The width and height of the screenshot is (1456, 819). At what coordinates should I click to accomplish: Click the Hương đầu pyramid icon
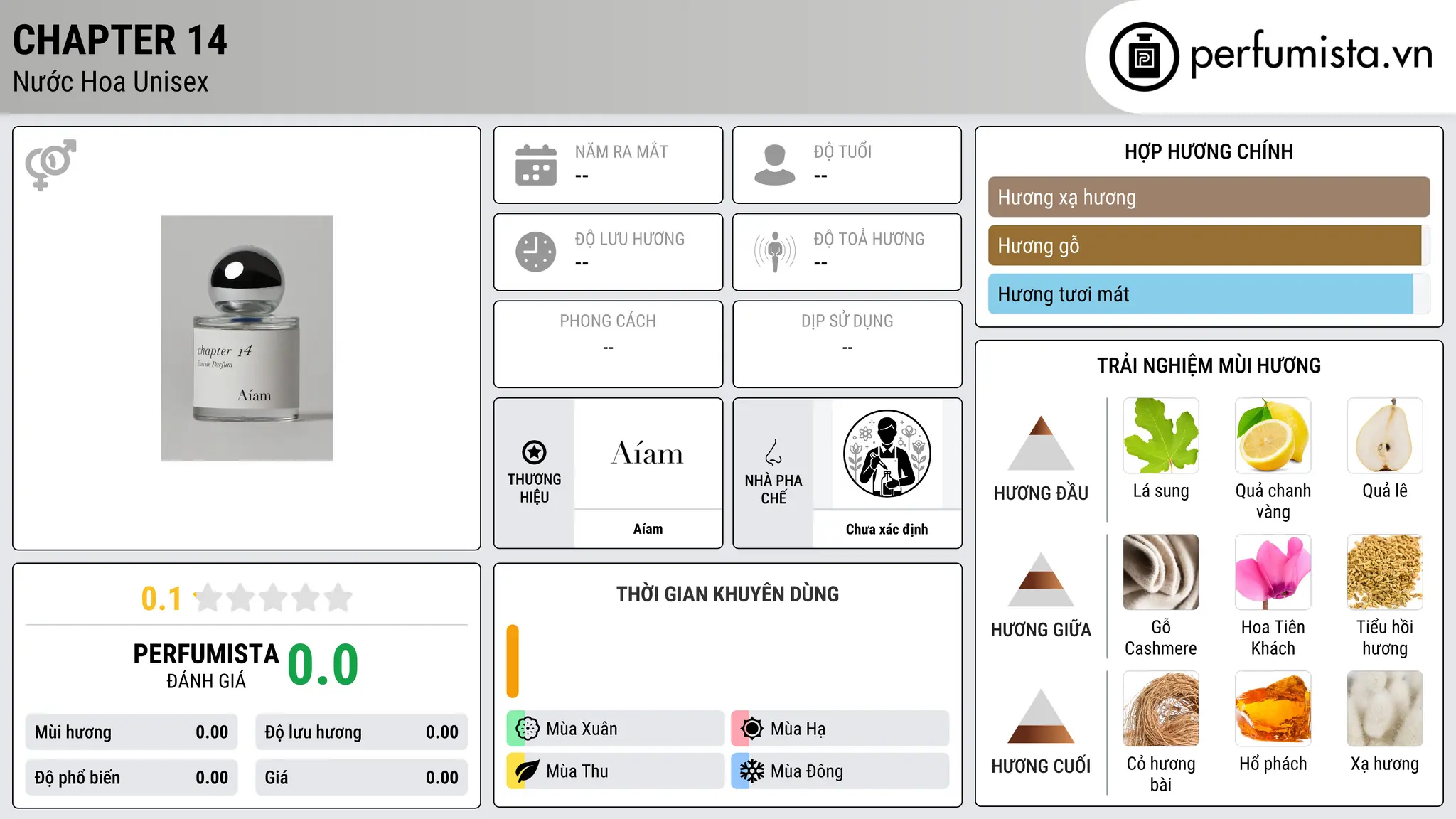pos(1041,442)
